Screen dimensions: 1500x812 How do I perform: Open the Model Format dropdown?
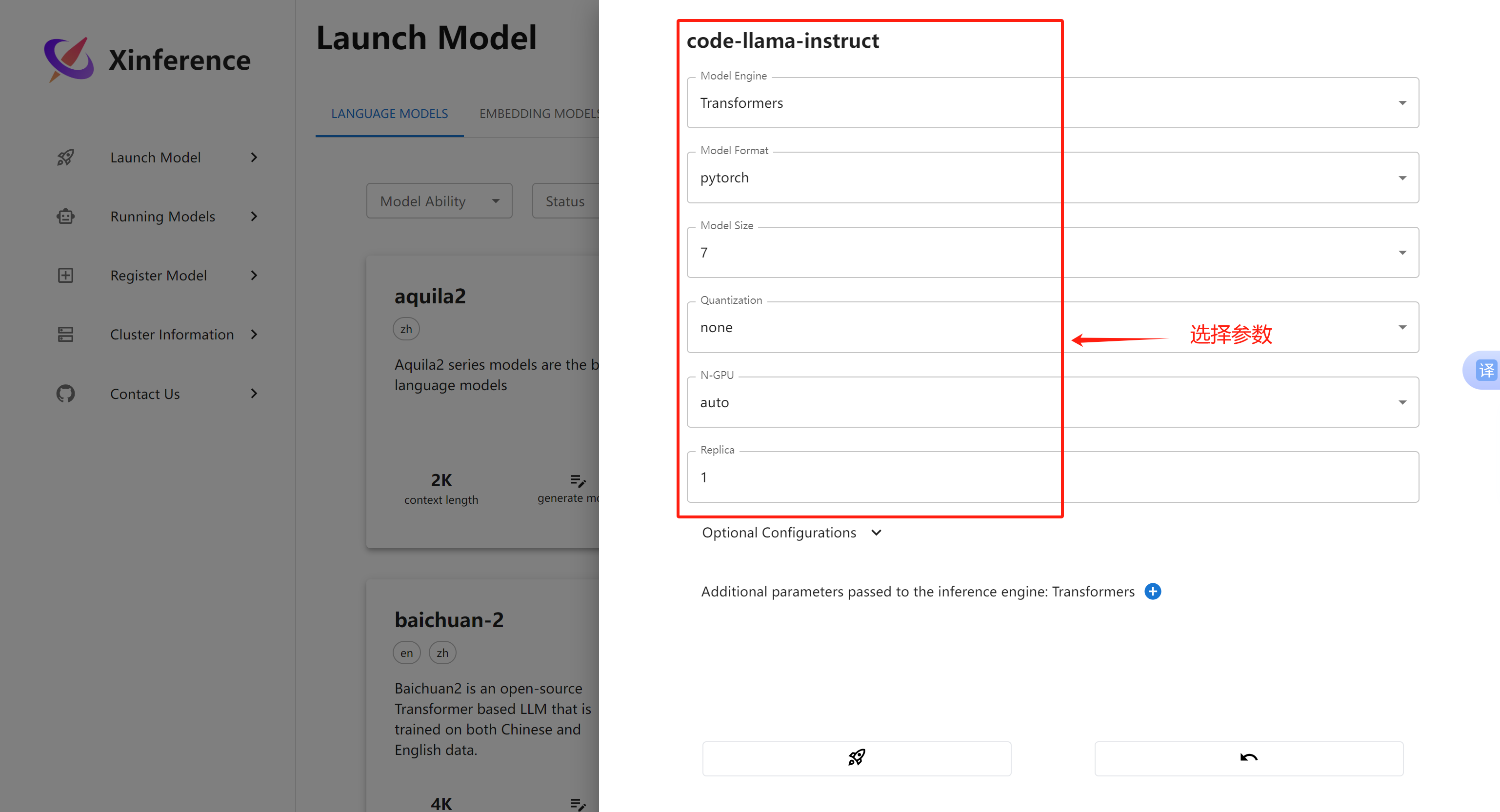click(1053, 178)
